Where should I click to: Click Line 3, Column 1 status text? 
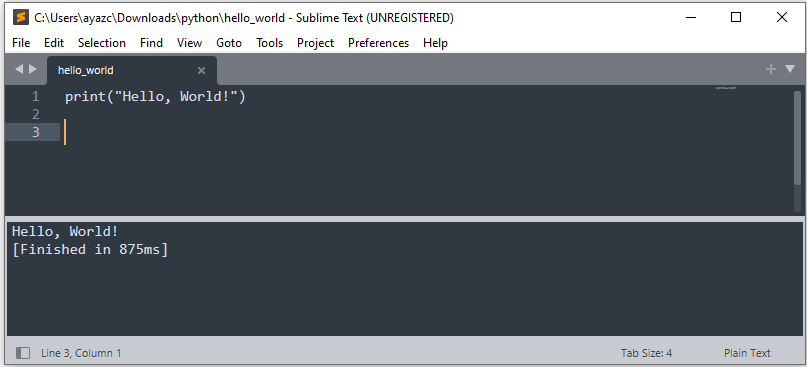point(81,353)
